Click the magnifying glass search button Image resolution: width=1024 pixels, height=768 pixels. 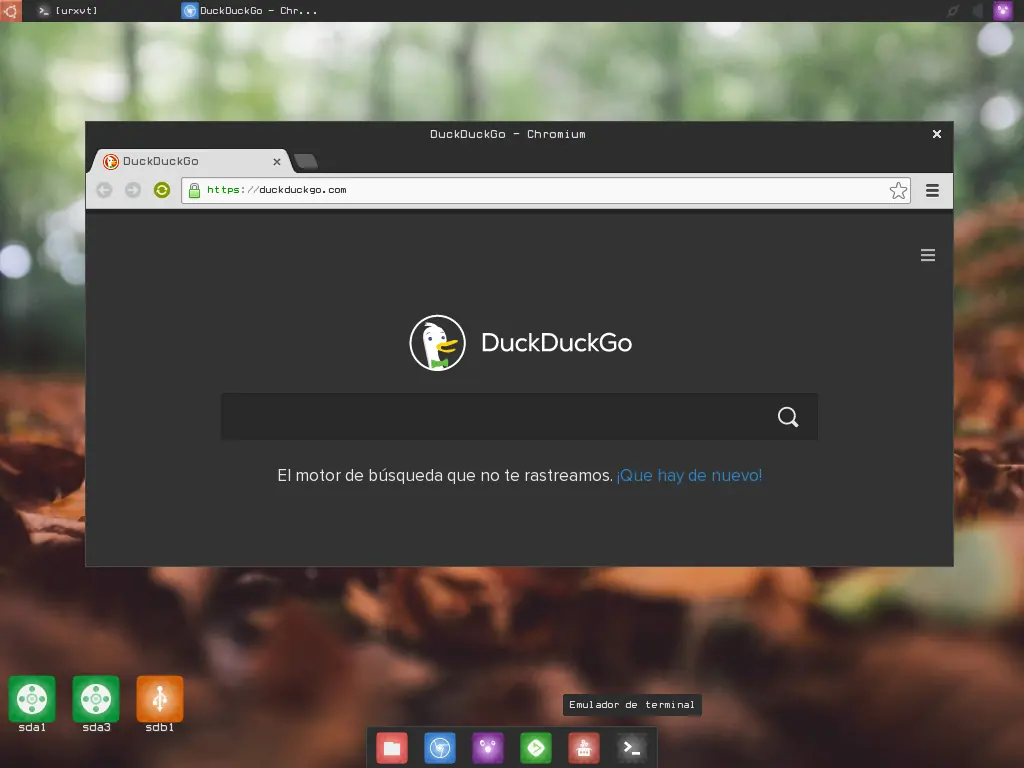pos(788,417)
